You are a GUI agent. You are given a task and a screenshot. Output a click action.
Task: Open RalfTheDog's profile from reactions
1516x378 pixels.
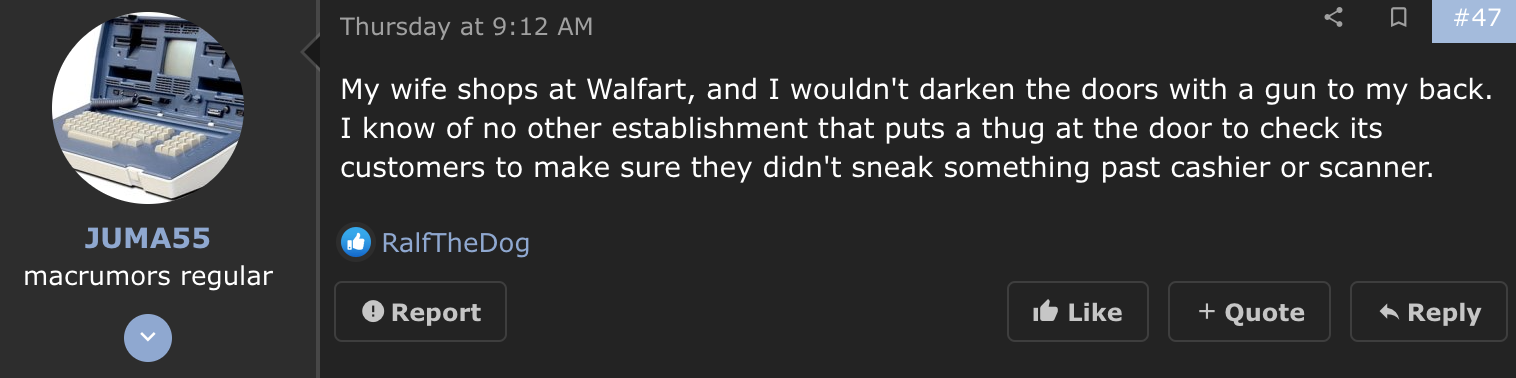(456, 242)
